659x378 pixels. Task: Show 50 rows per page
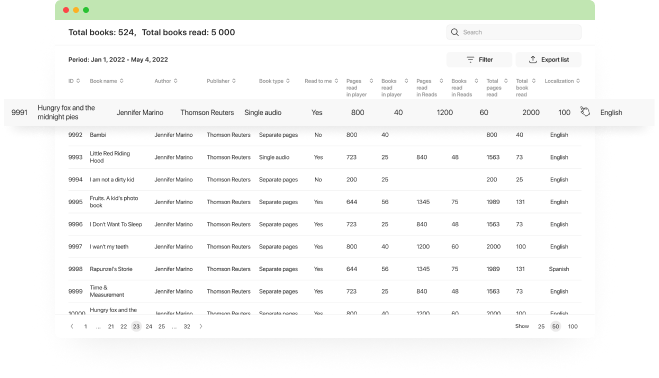tap(556, 326)
